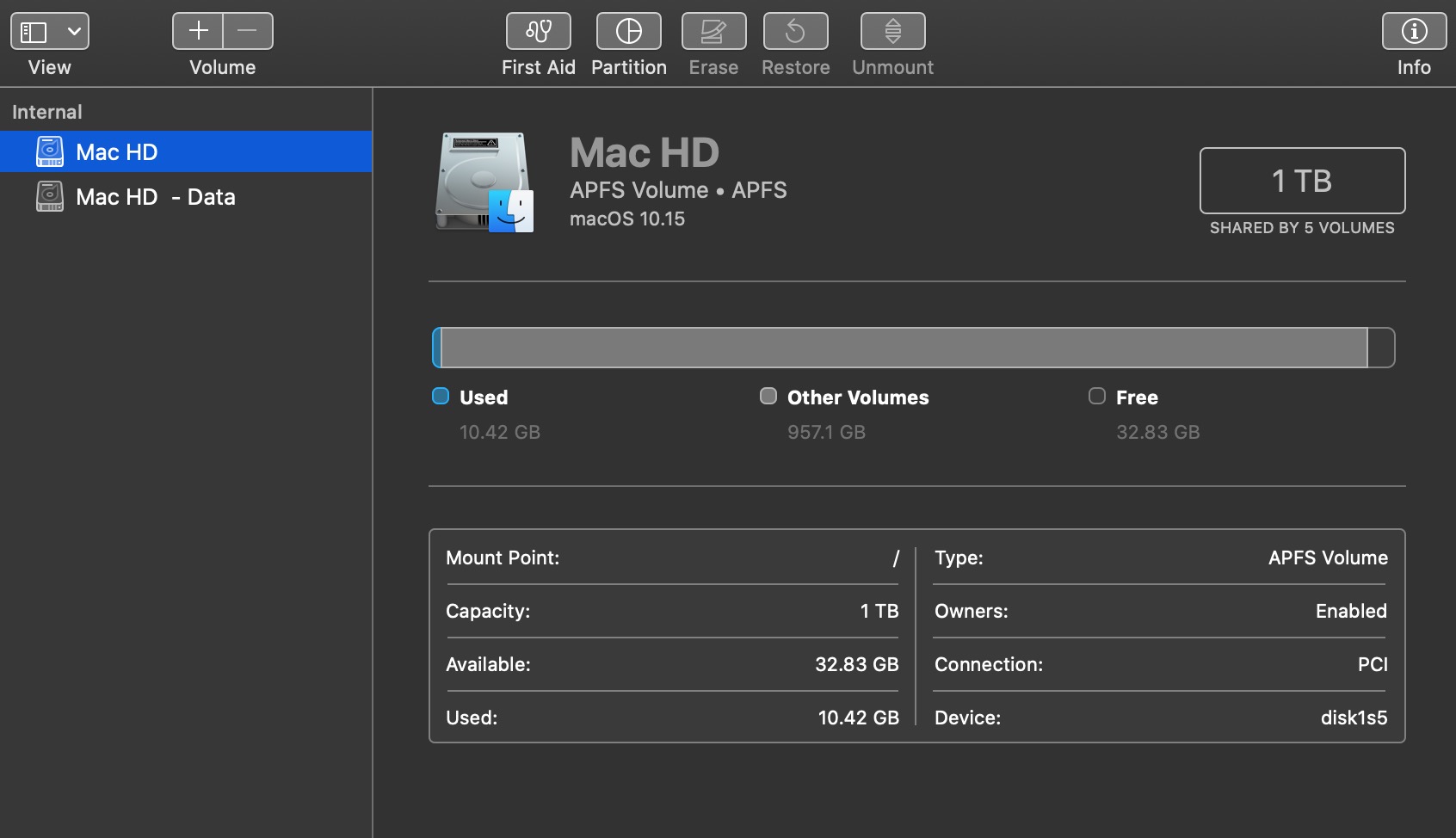Open the Info inspector button

click(1413, 32)
